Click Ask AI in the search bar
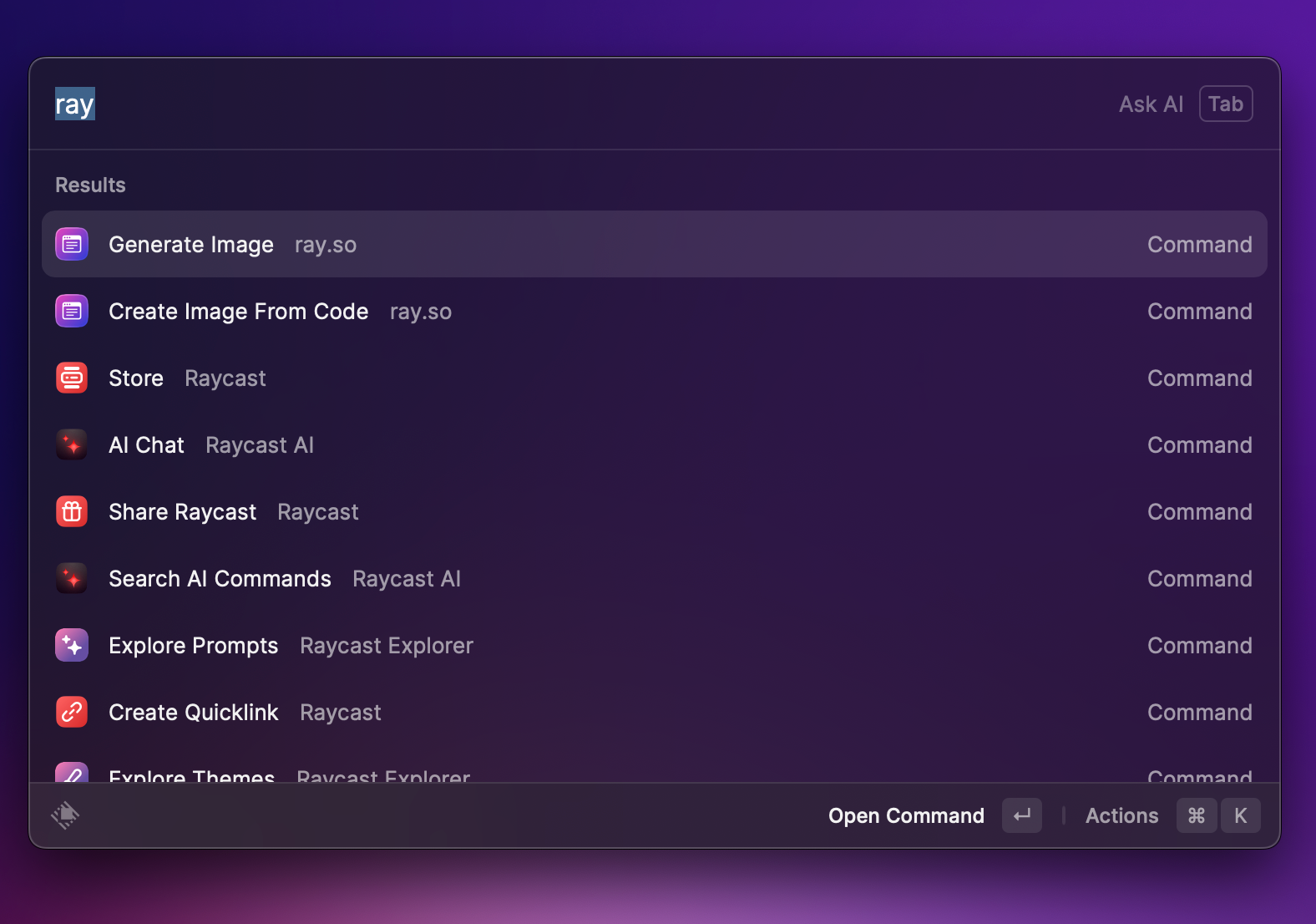 coord(1151,104)
